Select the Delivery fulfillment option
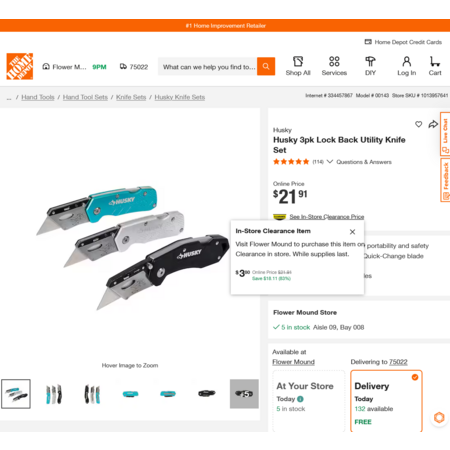 (x=386, y=401)
